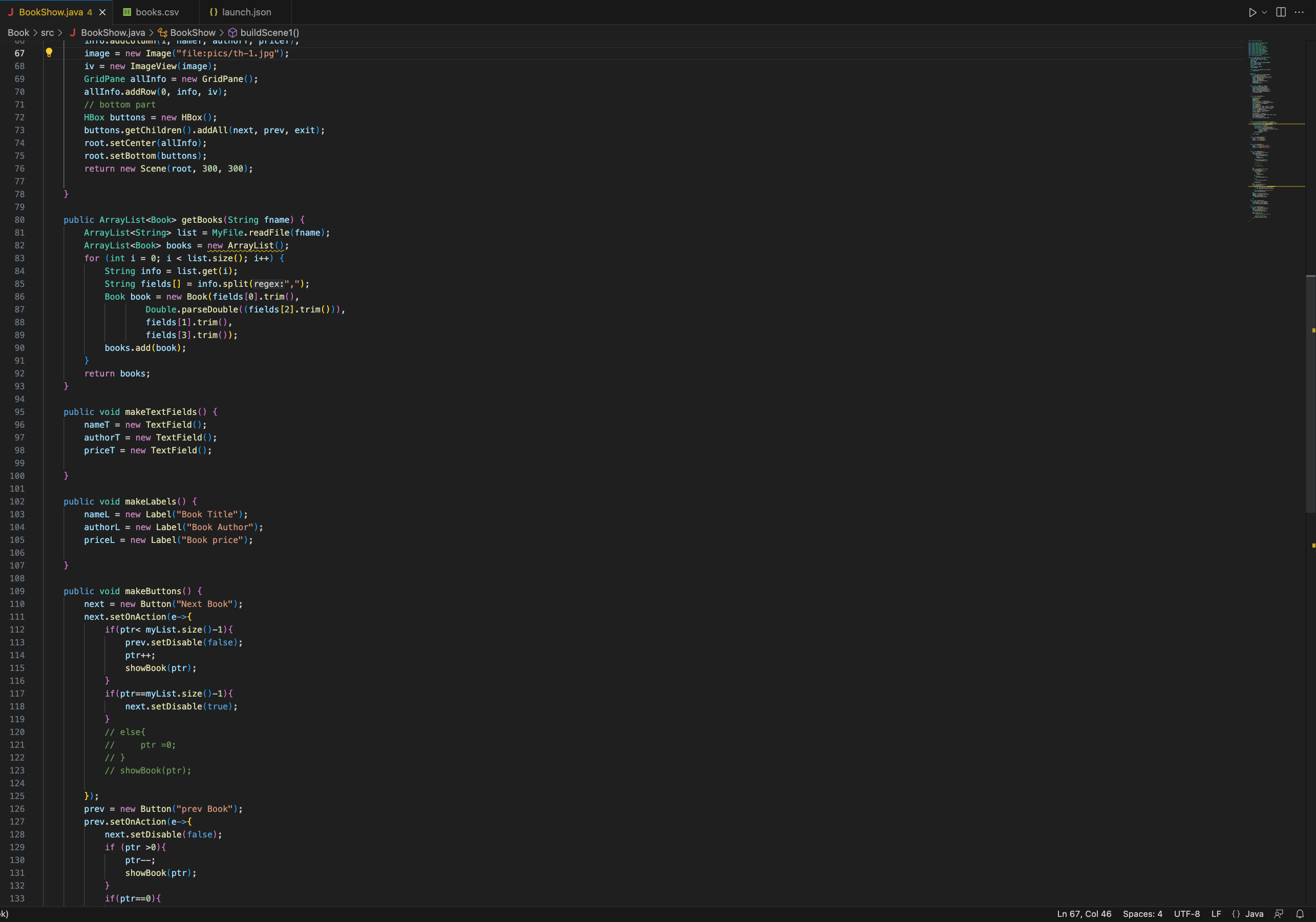The height and width of the screenshot is (922, 1316).
Task: Click the feedback account icon in status bar
Action: pos(1278,914)
